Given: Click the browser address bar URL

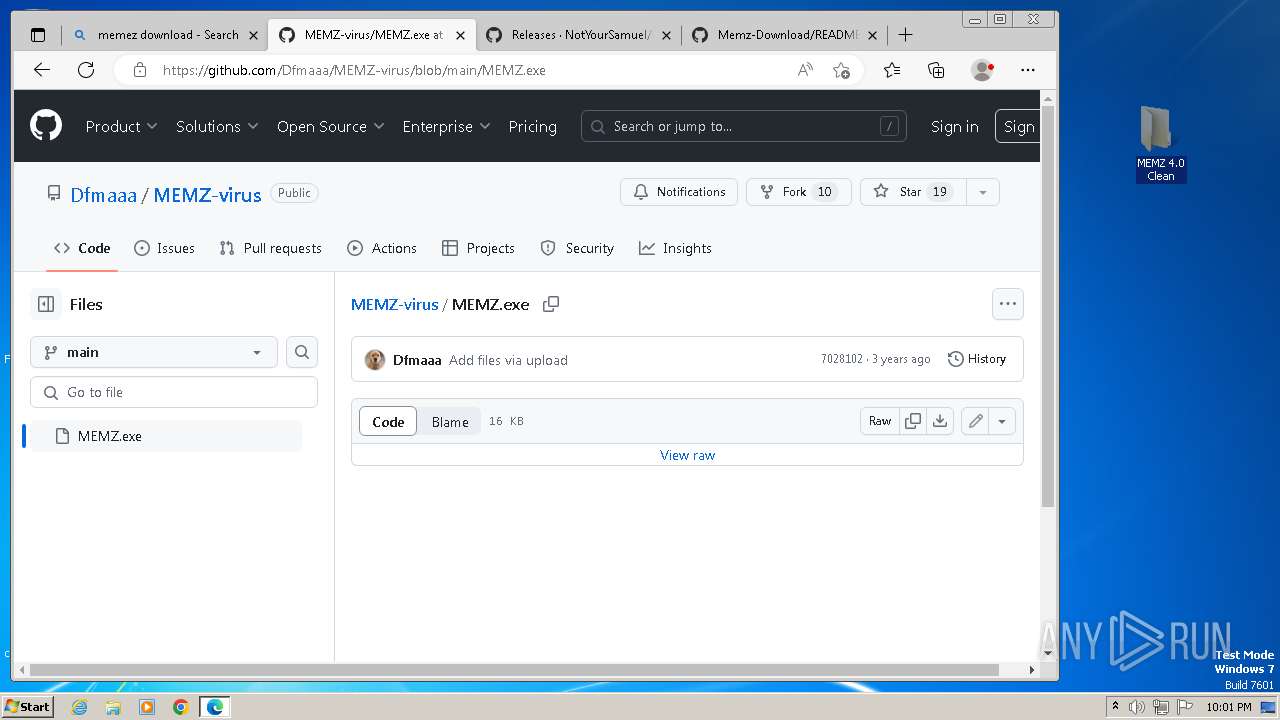Looking at the screenshot, I should (354, 70).
